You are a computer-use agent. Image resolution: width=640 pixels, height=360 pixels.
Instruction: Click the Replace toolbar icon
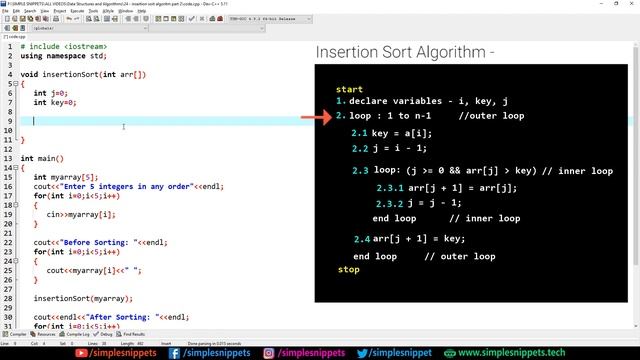[x=96, y=19]
